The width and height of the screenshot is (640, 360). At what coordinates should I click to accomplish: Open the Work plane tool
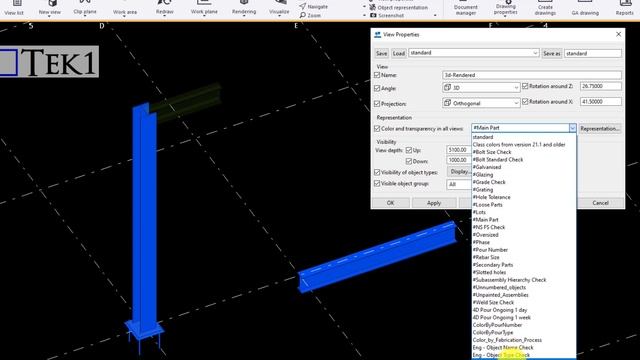pyautogui.click(x=204, y=8)
